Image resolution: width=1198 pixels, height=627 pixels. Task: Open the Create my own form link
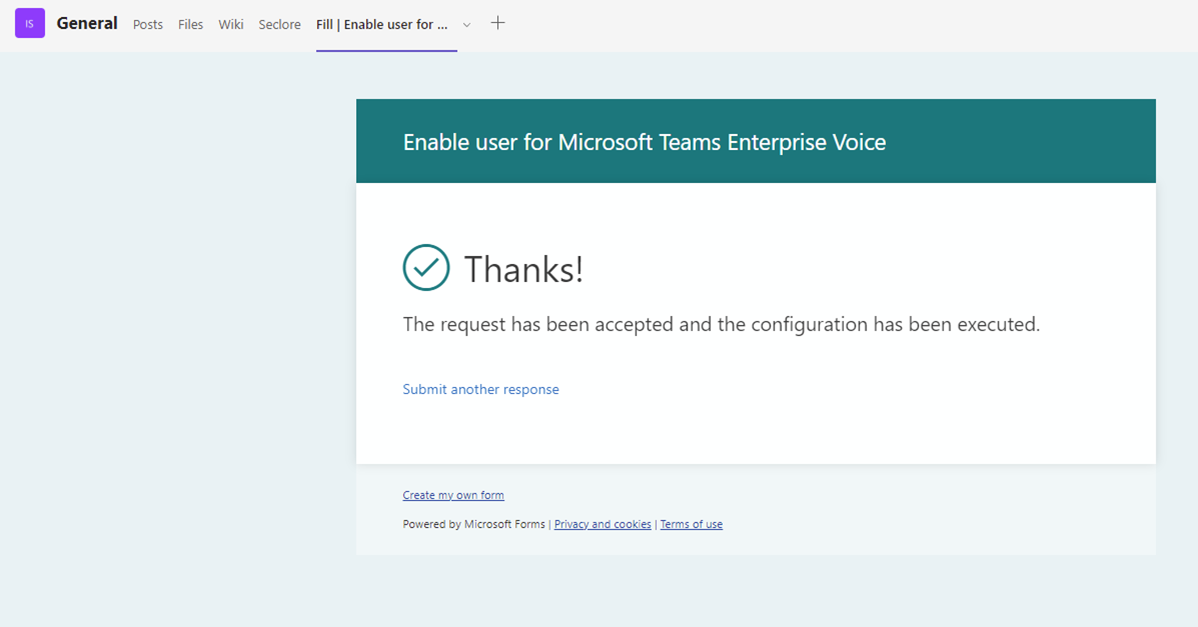coord(453,495)
